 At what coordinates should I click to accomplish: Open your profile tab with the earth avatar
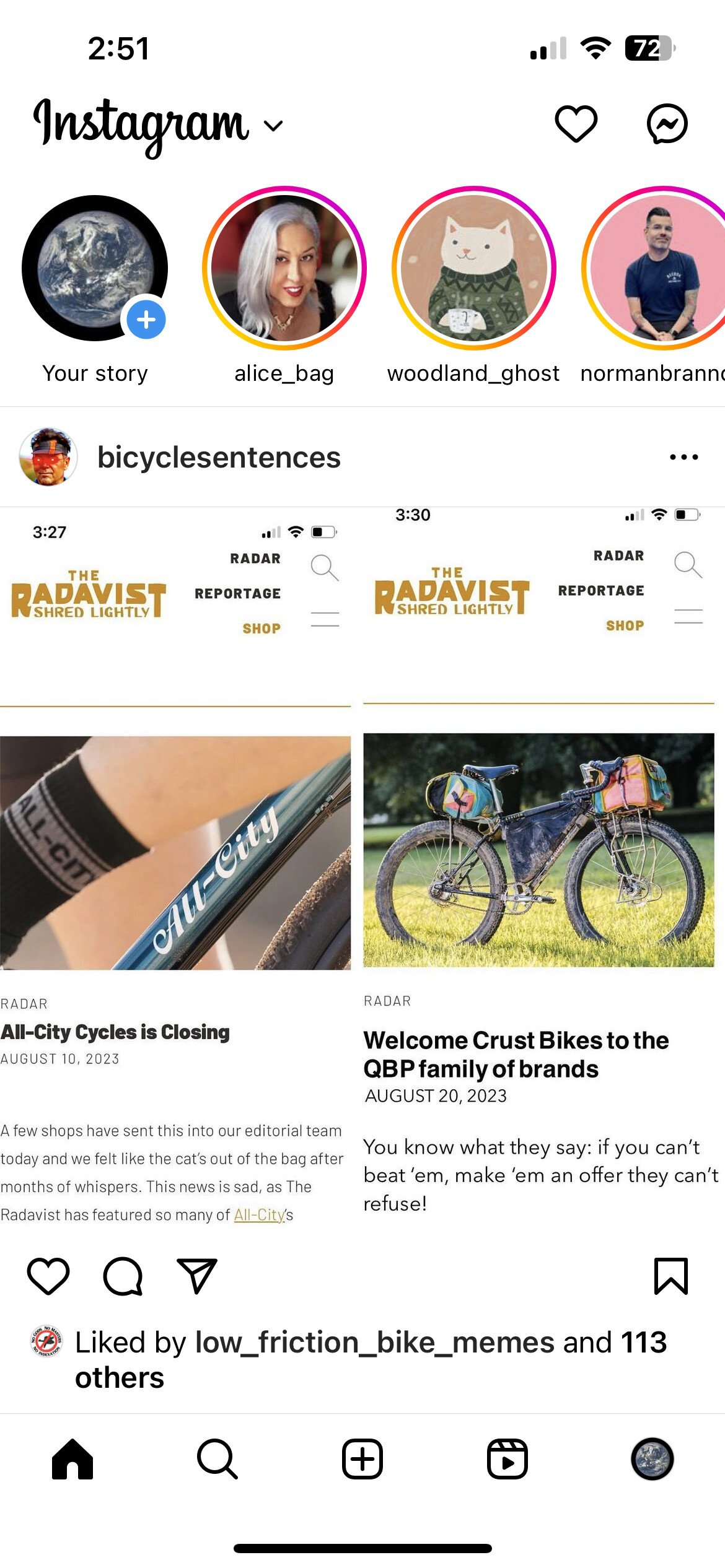pyautogui.click(x=652, y=1459)
